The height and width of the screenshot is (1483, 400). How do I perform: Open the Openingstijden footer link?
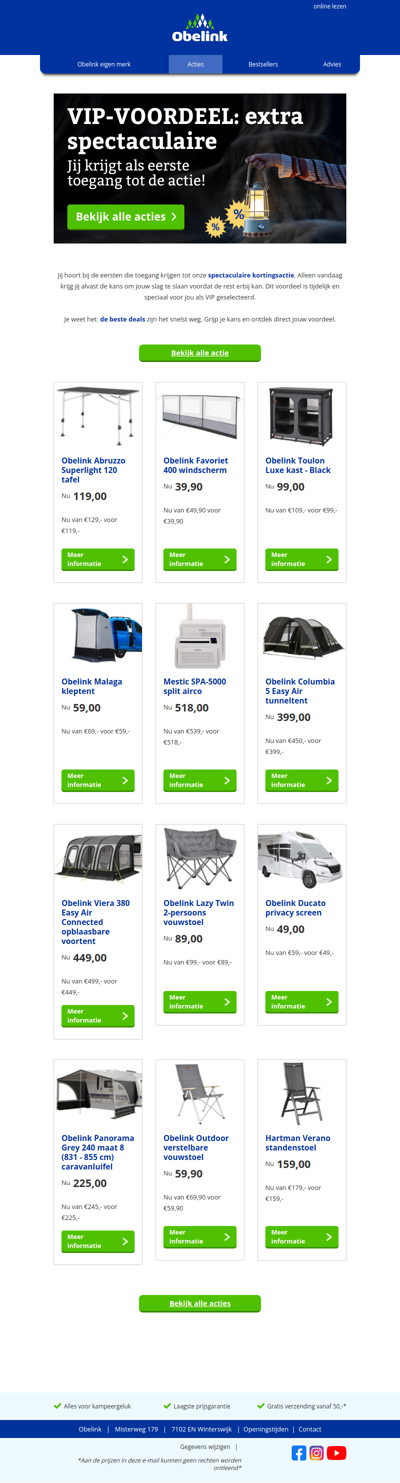click(265, 1429)
